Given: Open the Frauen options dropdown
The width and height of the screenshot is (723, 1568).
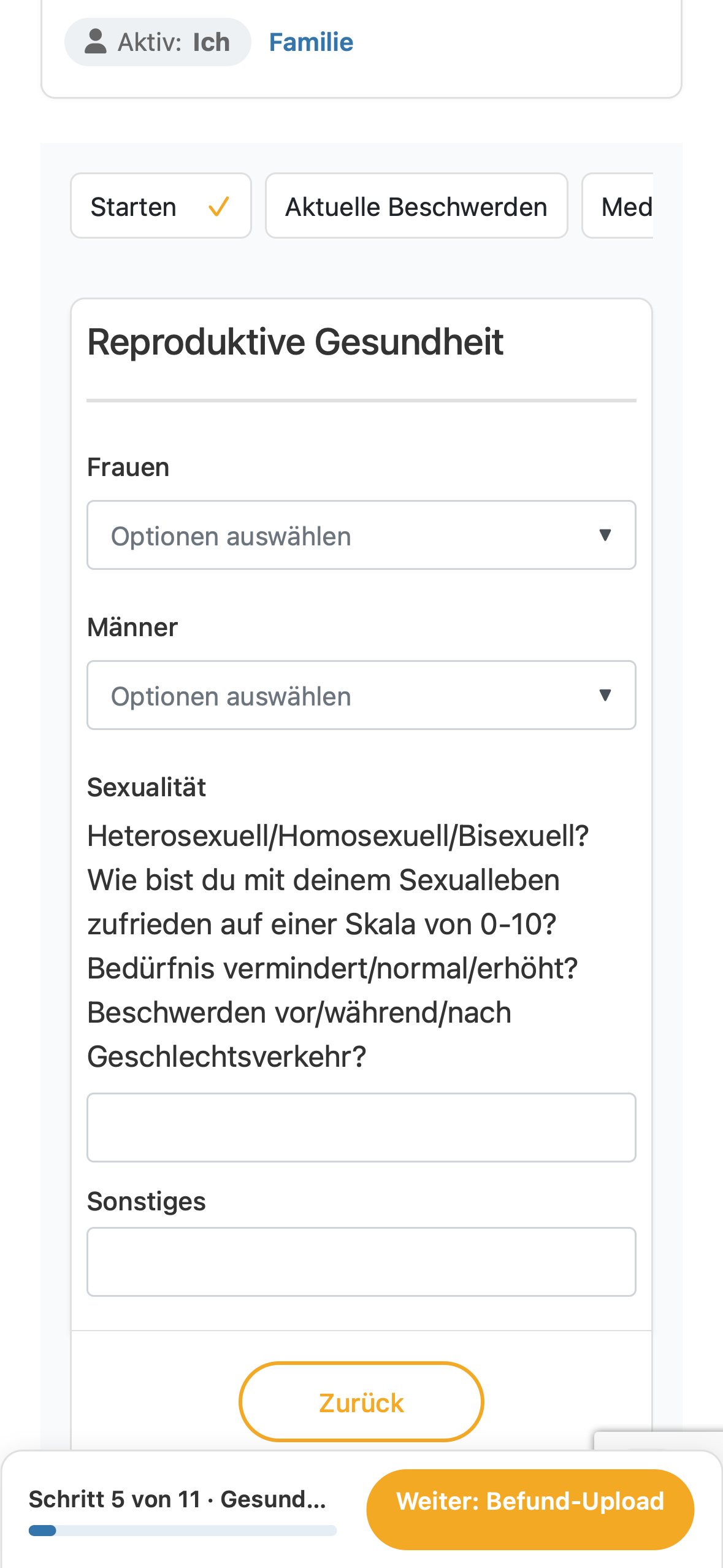Looking at the screenshot, I should tap(361, 535).
